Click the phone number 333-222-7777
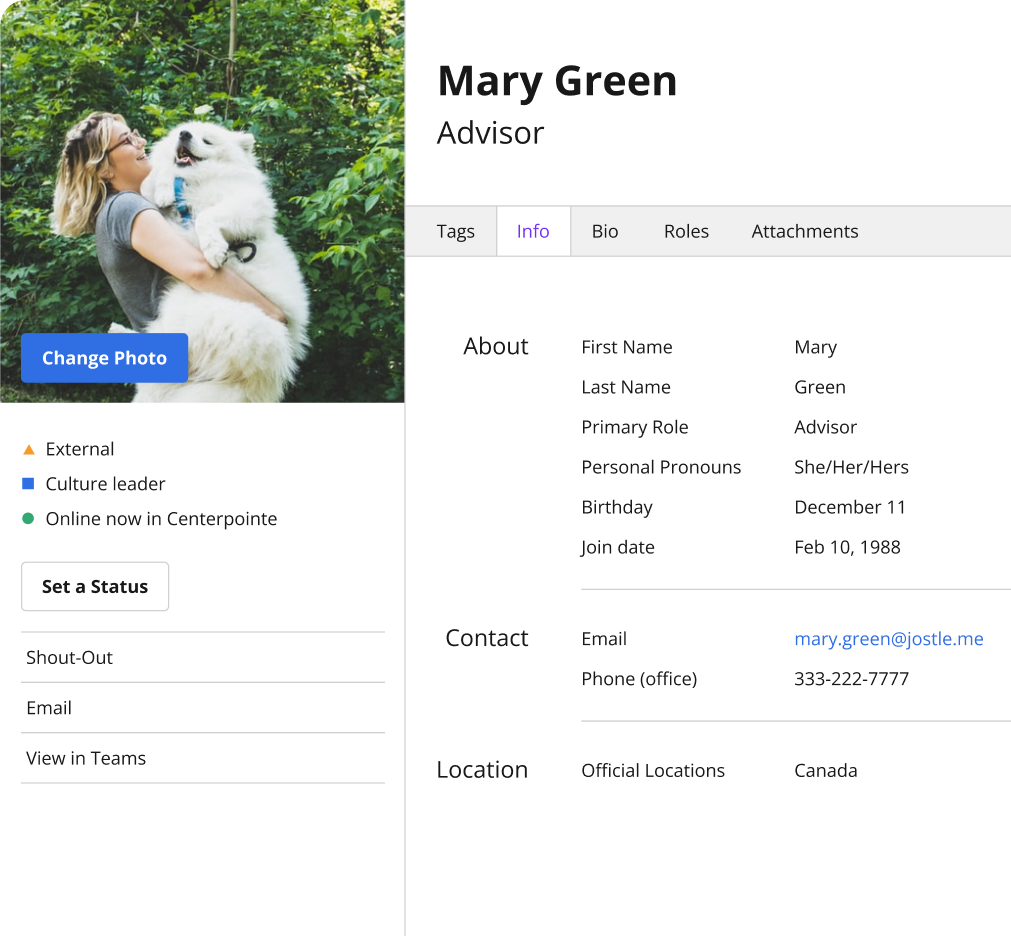1011x936 pixels. [x=851, y=679]
